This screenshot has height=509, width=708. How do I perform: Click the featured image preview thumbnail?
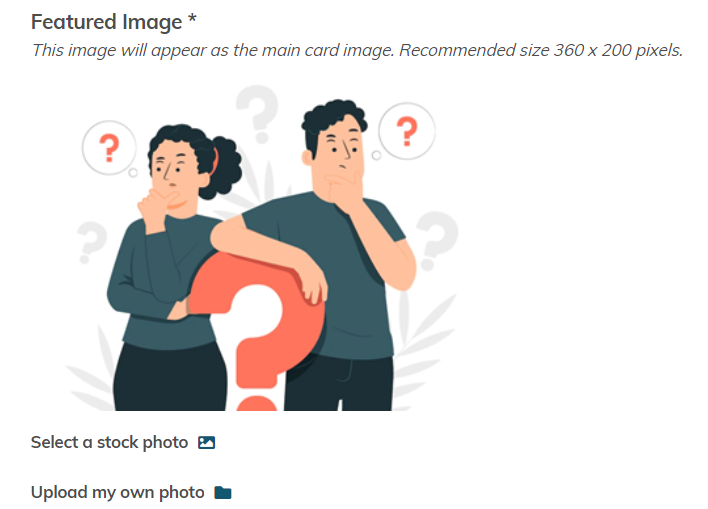coord(262,247)
